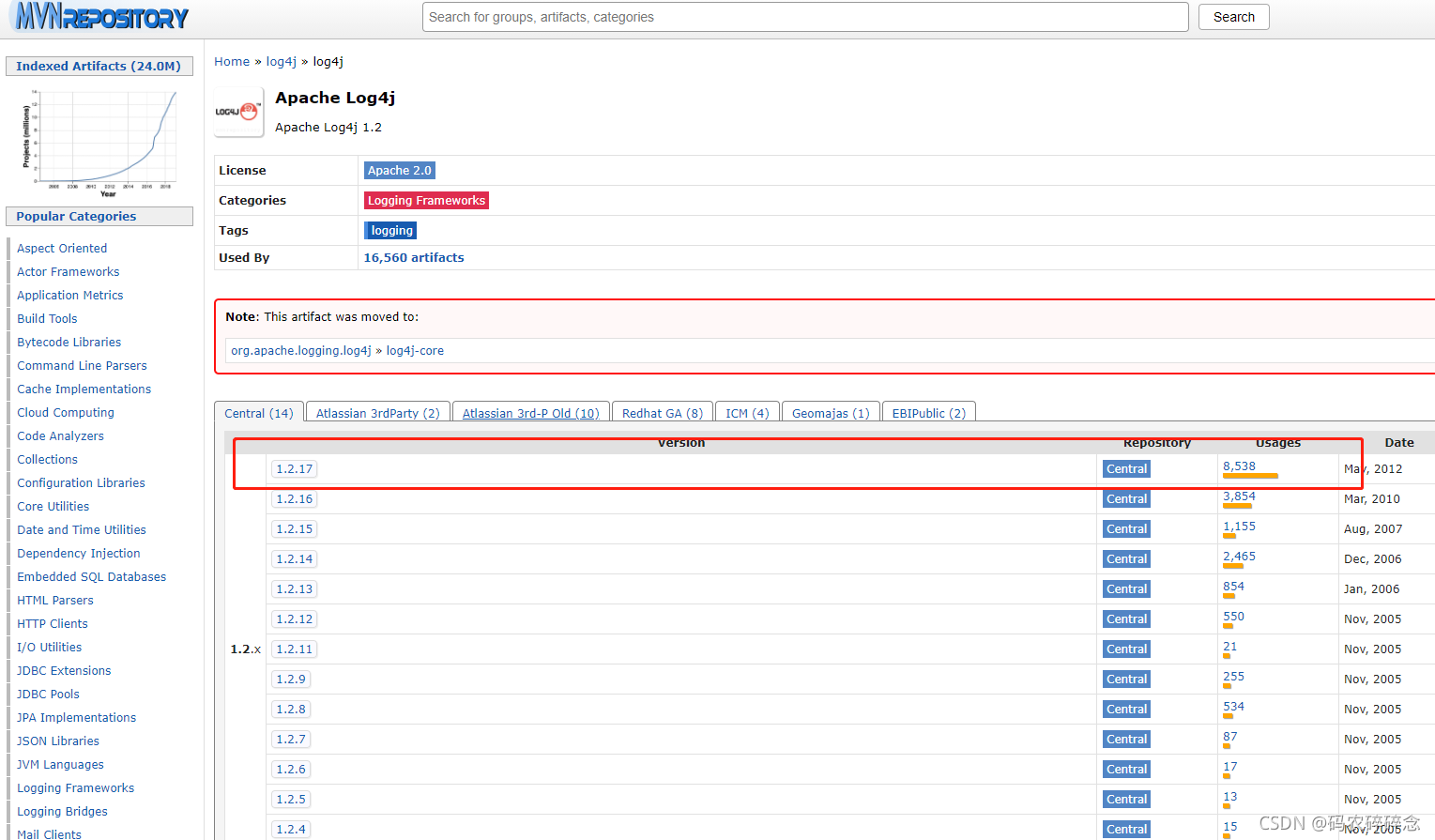Open the 3,854 usages link
1435x840 pixels.
tap(1239, 496)
